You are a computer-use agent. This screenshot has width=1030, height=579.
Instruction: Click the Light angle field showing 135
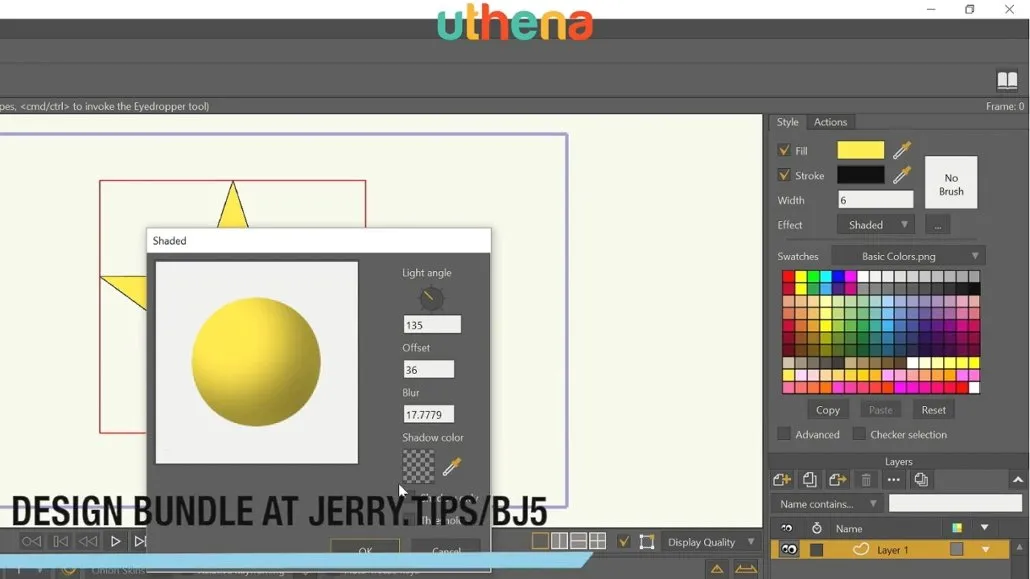tap(432, 325)
